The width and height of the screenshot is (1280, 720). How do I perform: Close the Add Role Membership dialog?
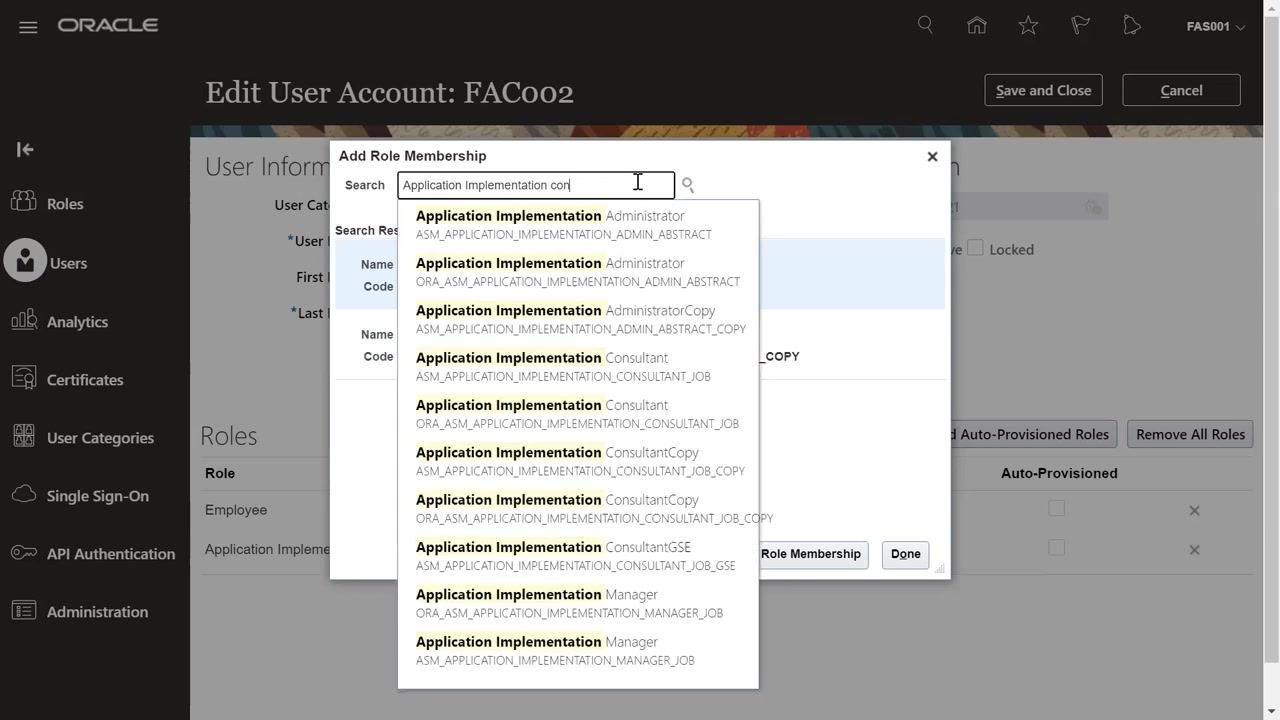[x=932, y=156]
